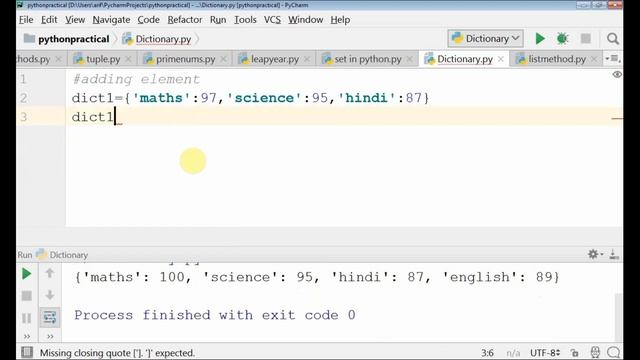Select the Dictionary.py editor tab

464,59
